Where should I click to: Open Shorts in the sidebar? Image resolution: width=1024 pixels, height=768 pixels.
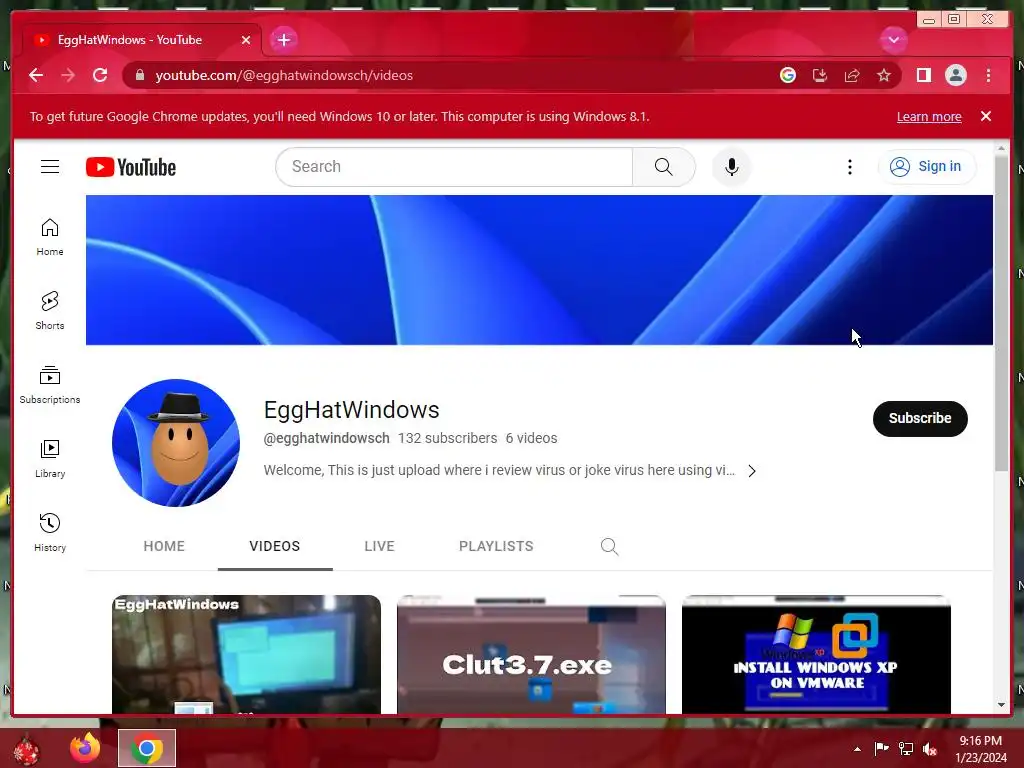[x=50, y=311]
